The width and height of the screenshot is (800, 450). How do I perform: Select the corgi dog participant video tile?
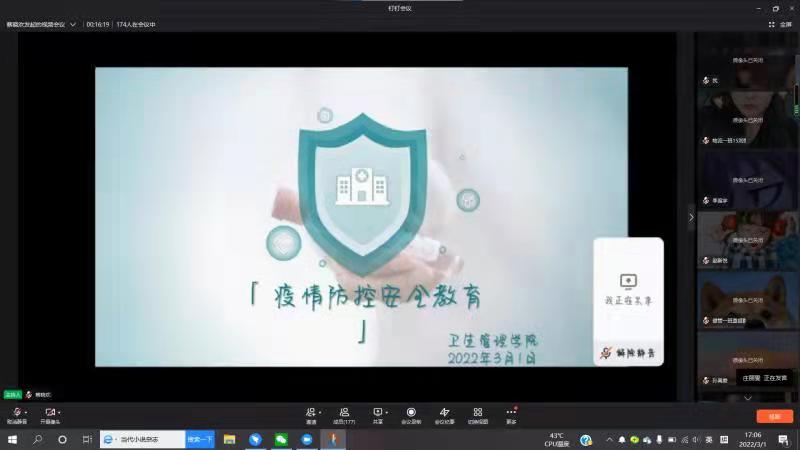pyautogui.click(x=746, y=298)
